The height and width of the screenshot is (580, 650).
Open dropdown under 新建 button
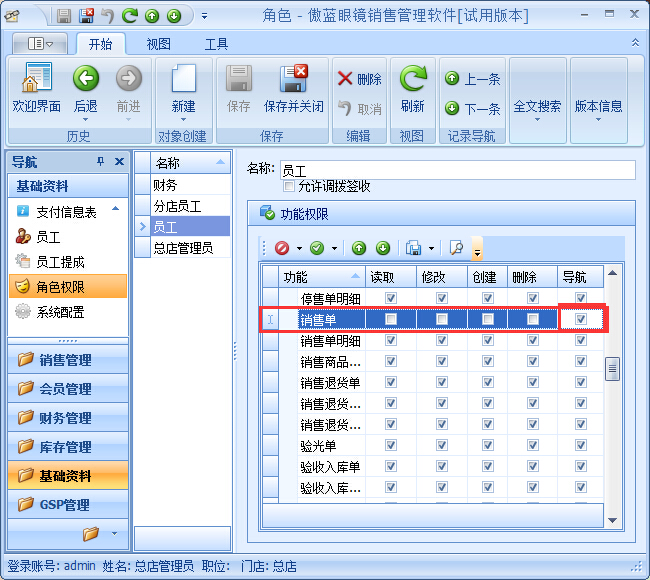point(184,120)
